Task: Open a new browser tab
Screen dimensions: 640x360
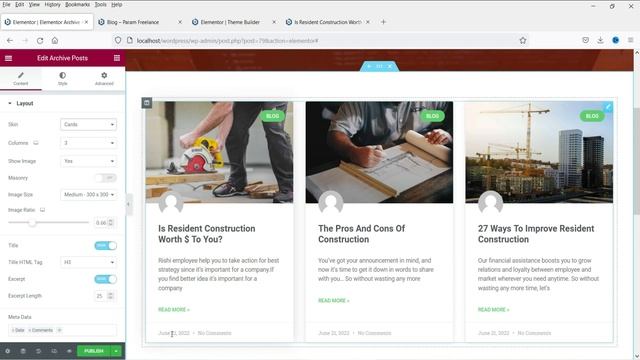Action: click(x=383, y=22)
